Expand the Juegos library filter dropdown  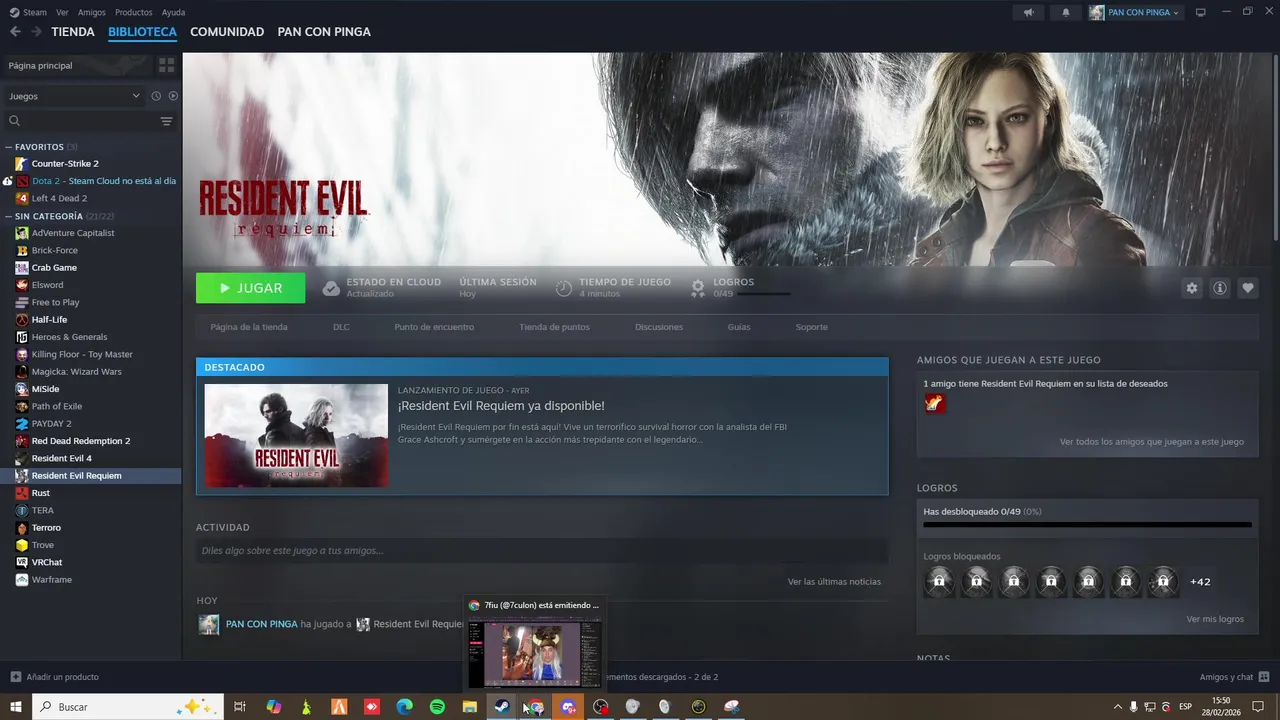pos(75,96)
